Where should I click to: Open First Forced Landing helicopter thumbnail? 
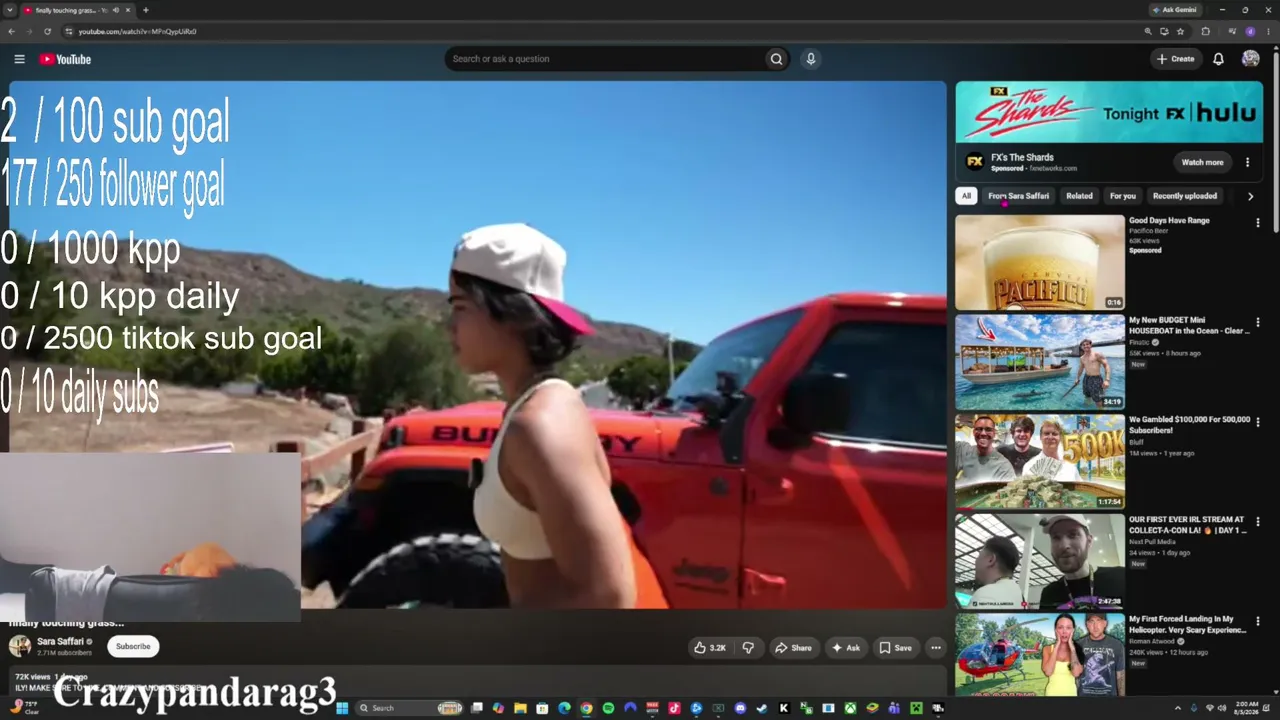tap(1040, 655)
